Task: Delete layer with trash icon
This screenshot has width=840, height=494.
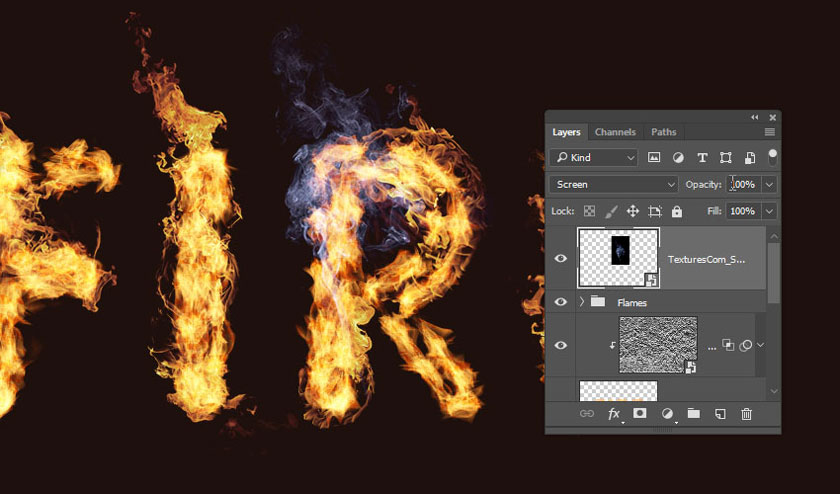Action: [x=746, y=414]
